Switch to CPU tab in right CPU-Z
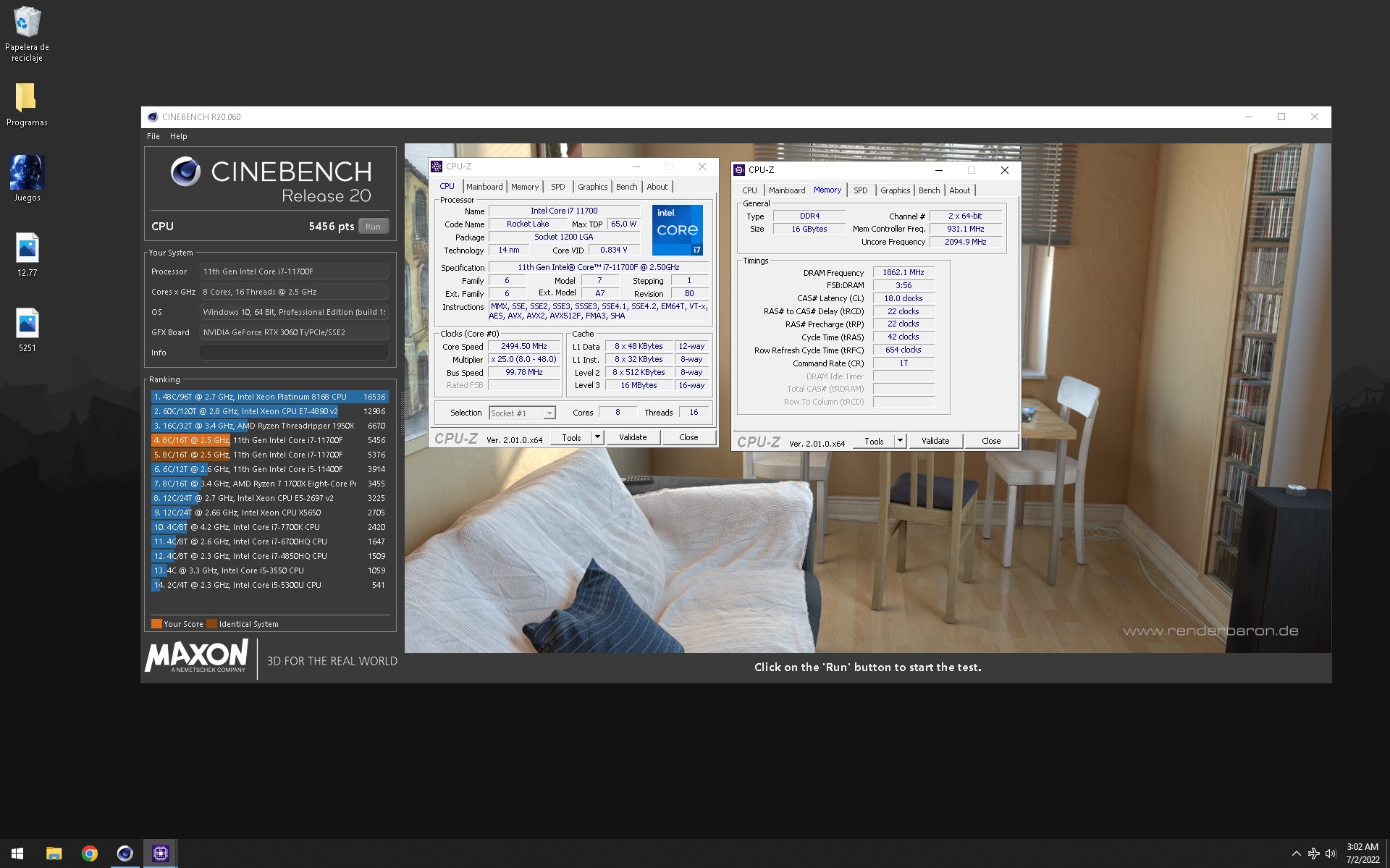This screenshot has height=868, width=1390. 749,190
